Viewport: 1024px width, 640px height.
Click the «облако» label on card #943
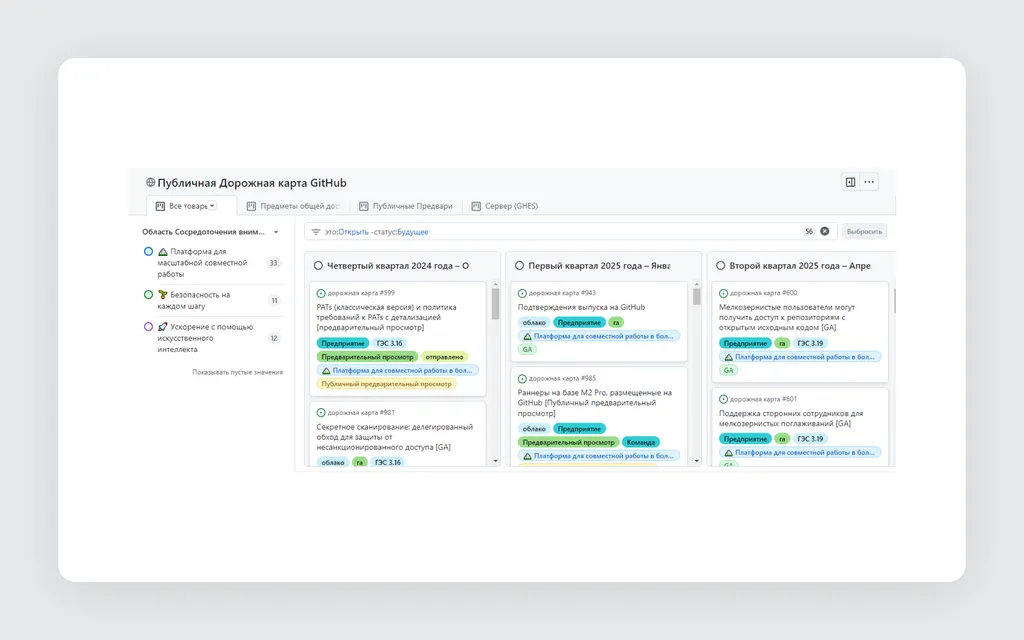tap(534, 323)
